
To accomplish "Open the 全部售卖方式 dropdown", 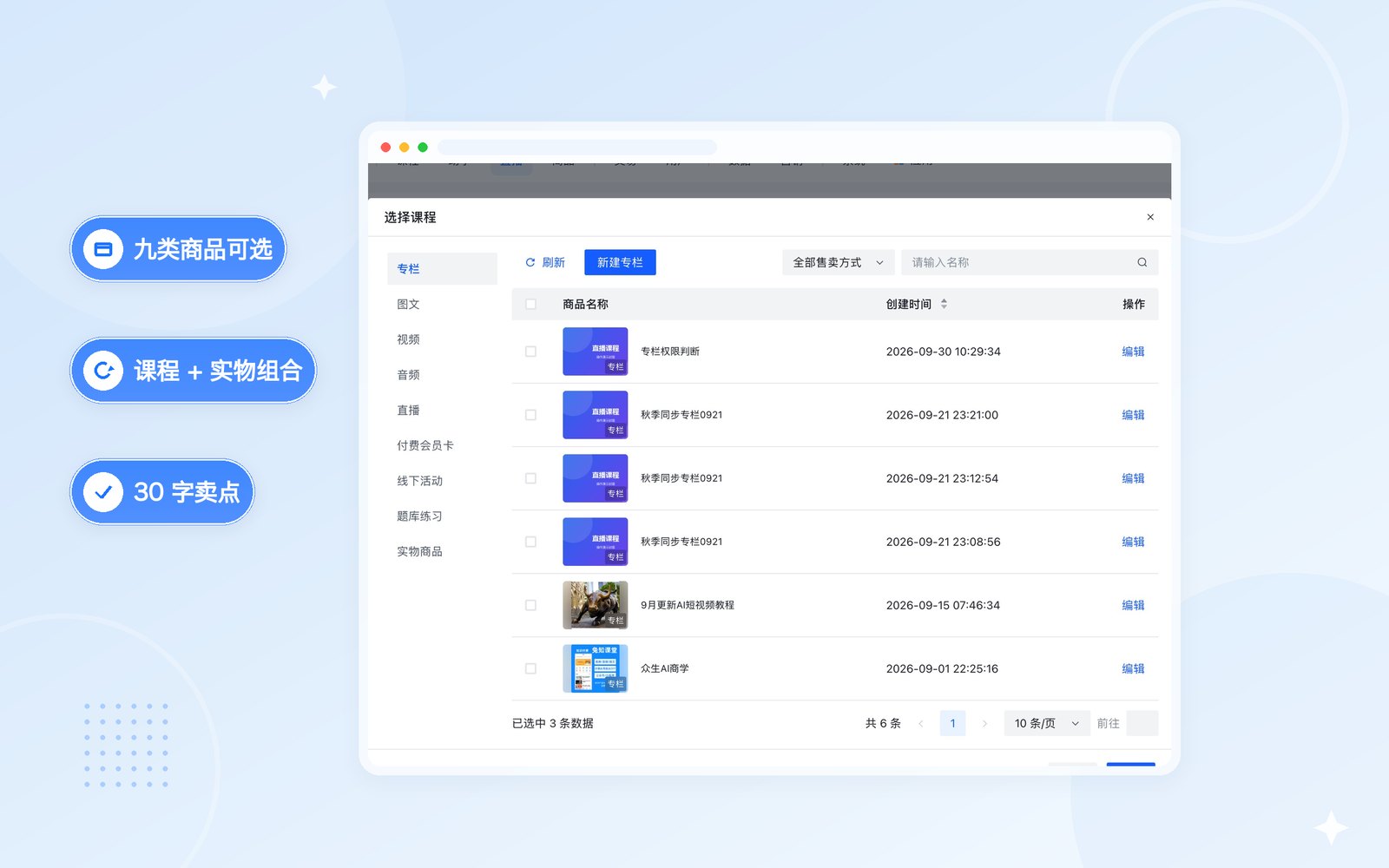I will [838, 262].
